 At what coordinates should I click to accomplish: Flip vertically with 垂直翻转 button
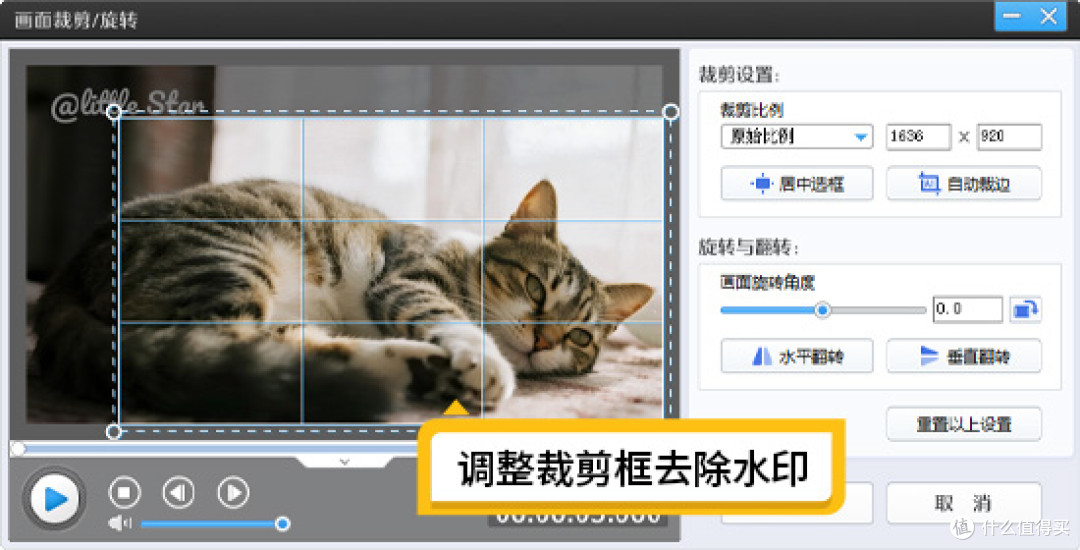pyautogui.click(x=964, y=356)
